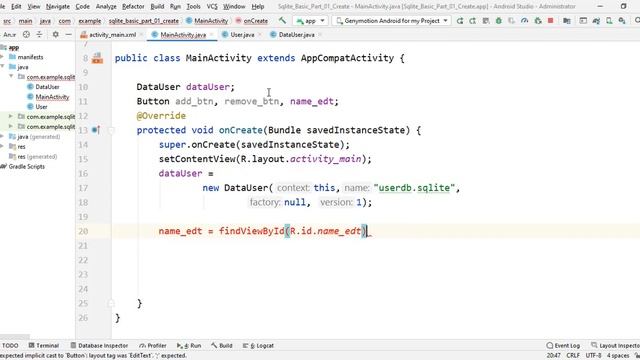Open the TODO tool window

pos(10,345)
